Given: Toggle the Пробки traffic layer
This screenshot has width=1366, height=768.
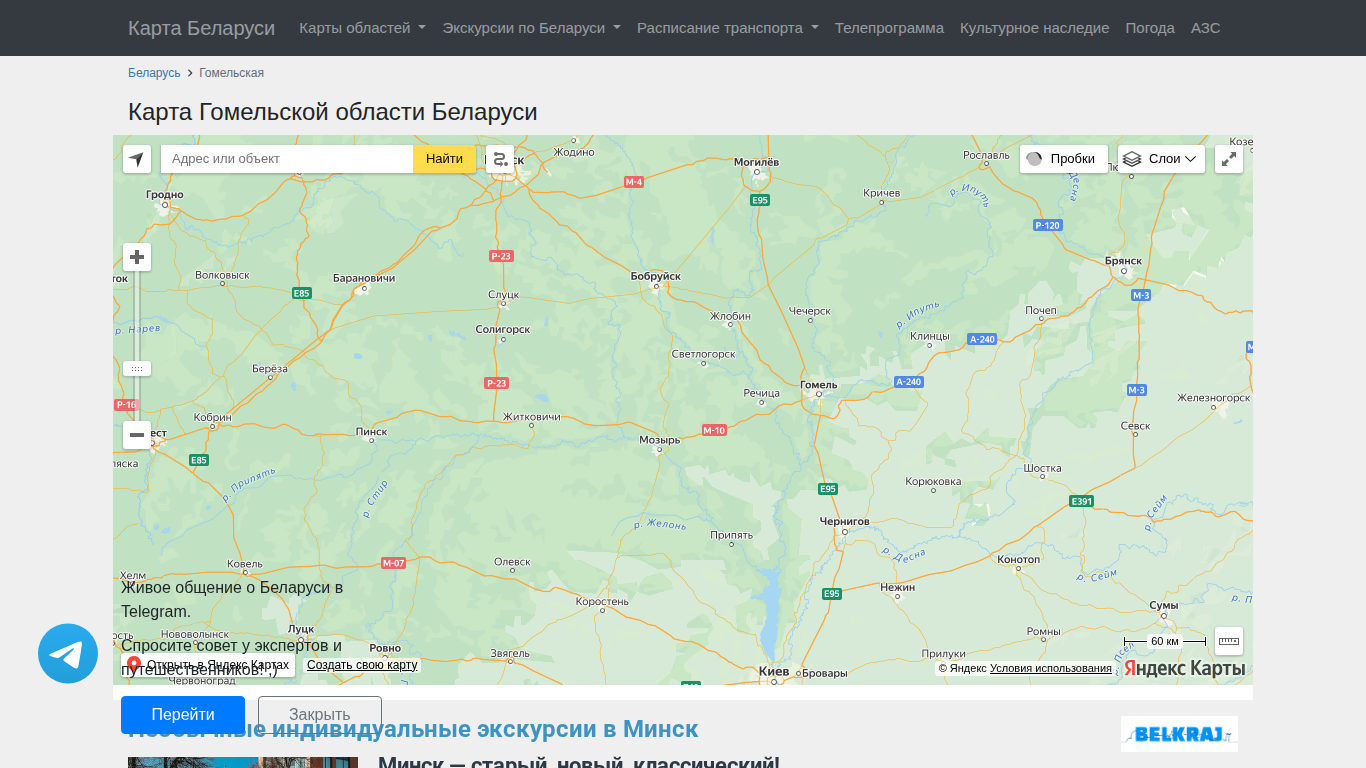Looking at the screenshot, I should click(x=1064, y=159).
